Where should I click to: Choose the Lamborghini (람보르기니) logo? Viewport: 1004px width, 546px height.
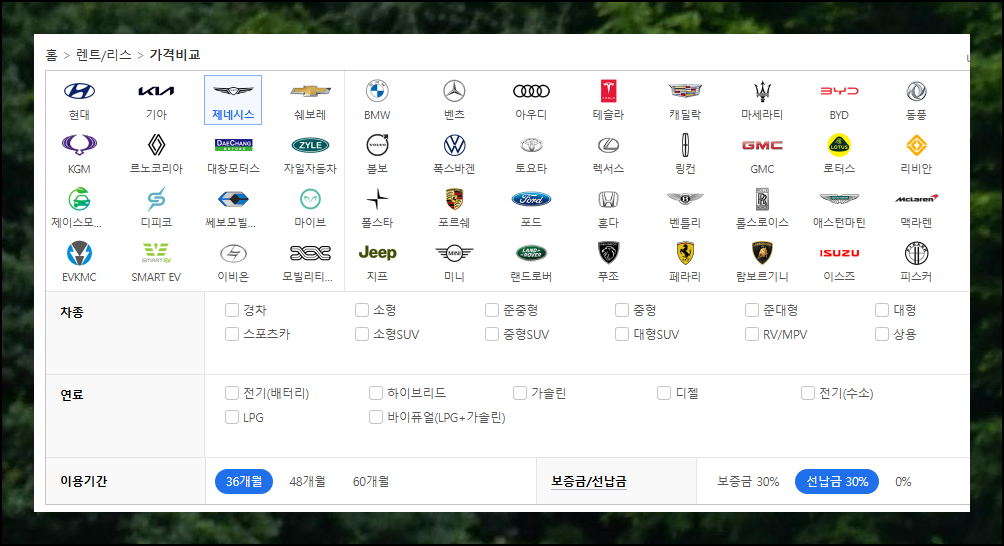762,253
